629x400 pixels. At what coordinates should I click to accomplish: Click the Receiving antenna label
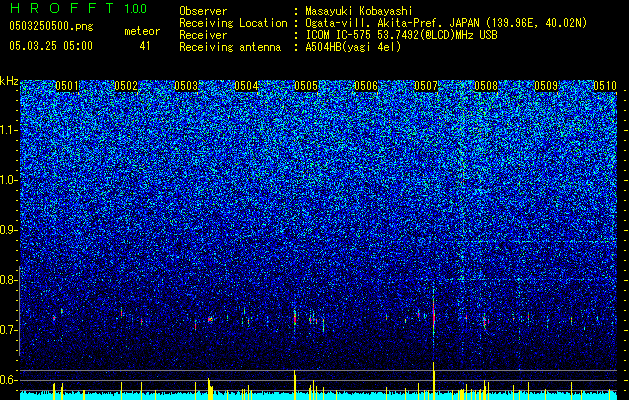230,47
